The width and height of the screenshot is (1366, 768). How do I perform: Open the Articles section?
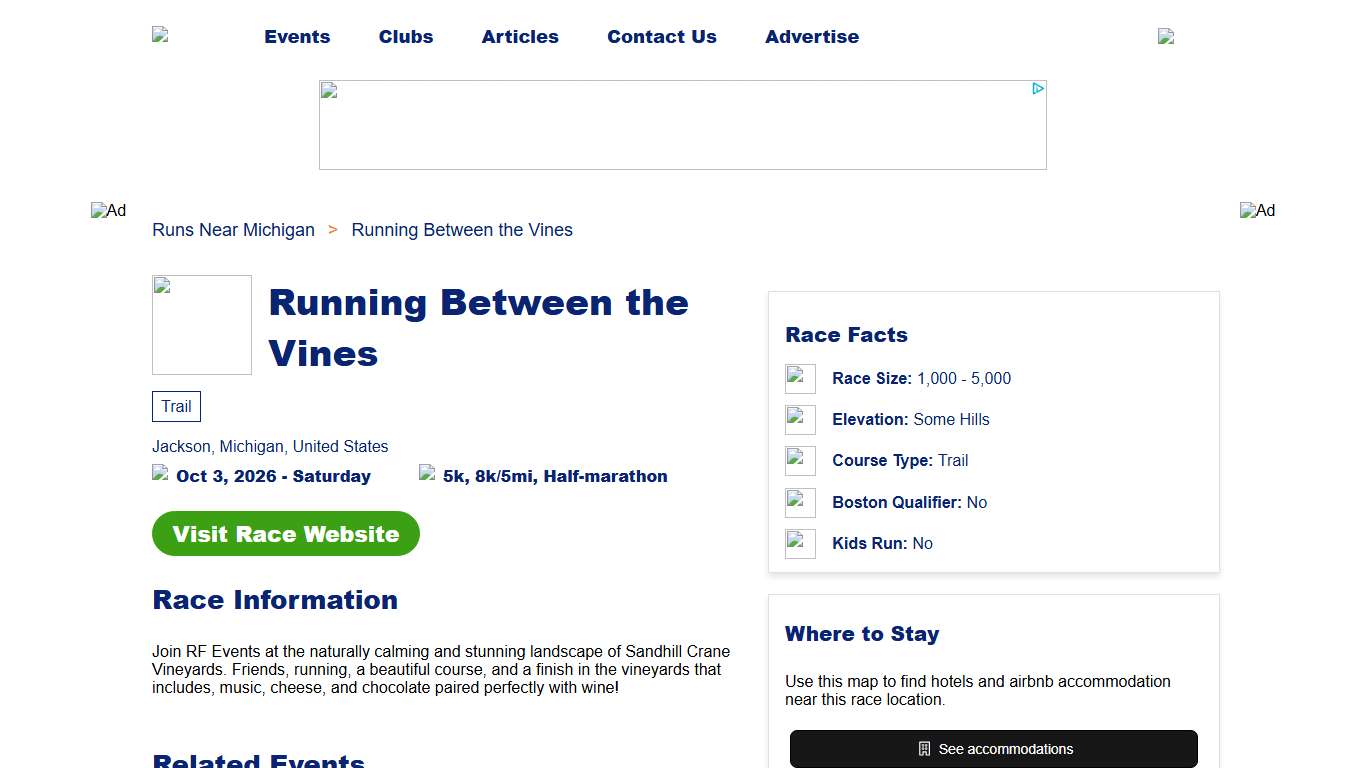click(520, 37)
